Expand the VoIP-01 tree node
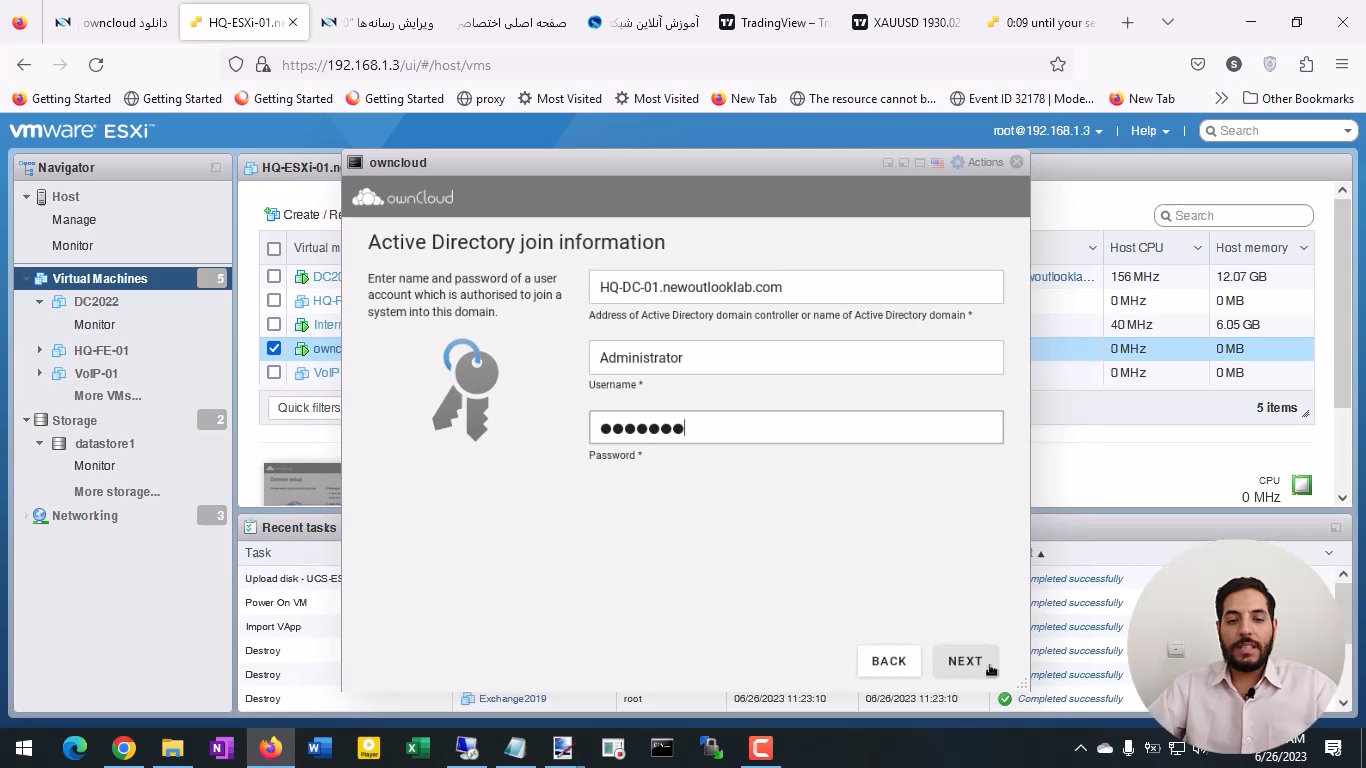Image resolution: width=1366 pixels, height=768 pixels. click(x=40, y=373)
